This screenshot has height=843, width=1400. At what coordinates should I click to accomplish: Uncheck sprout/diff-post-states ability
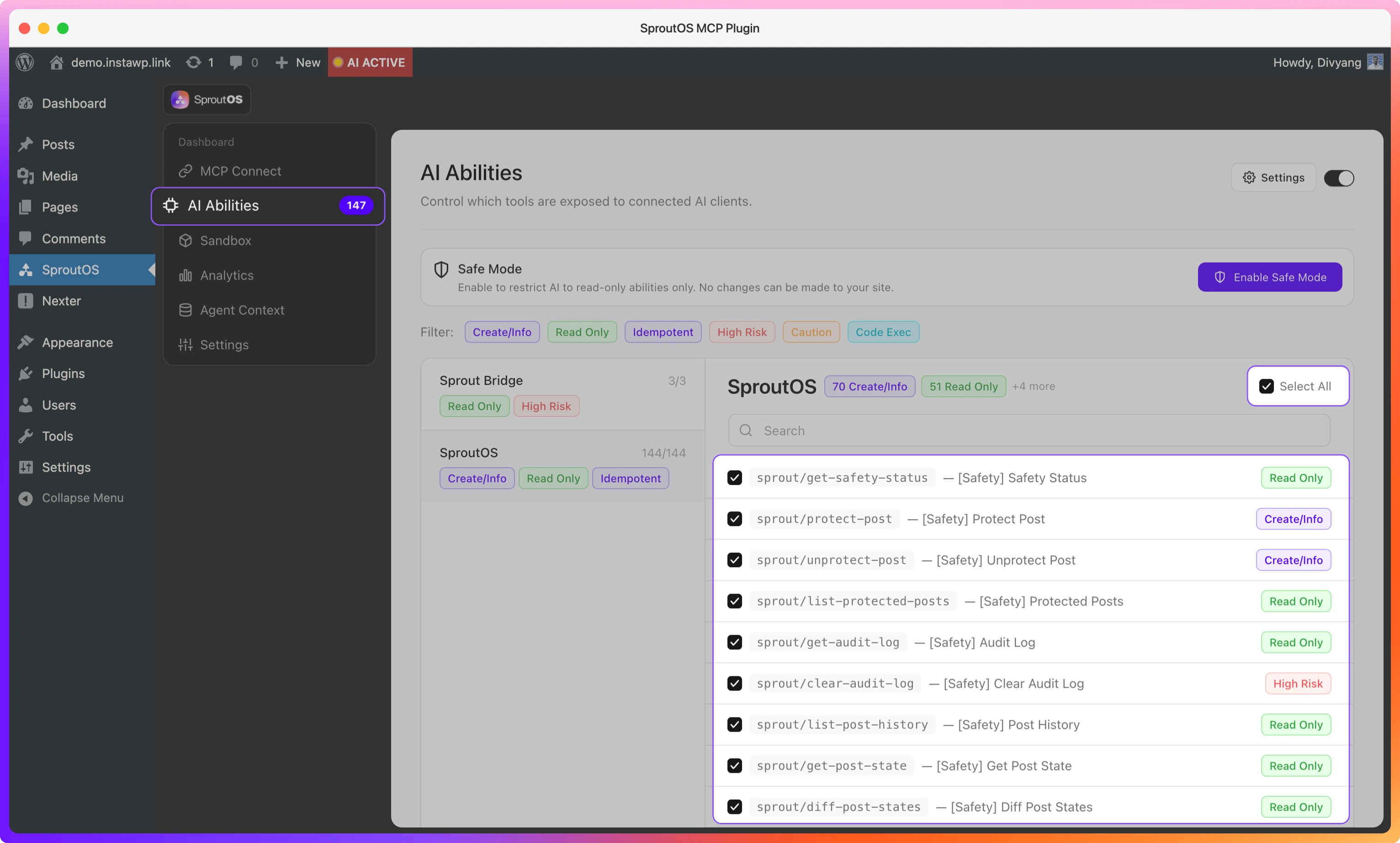pos(735,807)
